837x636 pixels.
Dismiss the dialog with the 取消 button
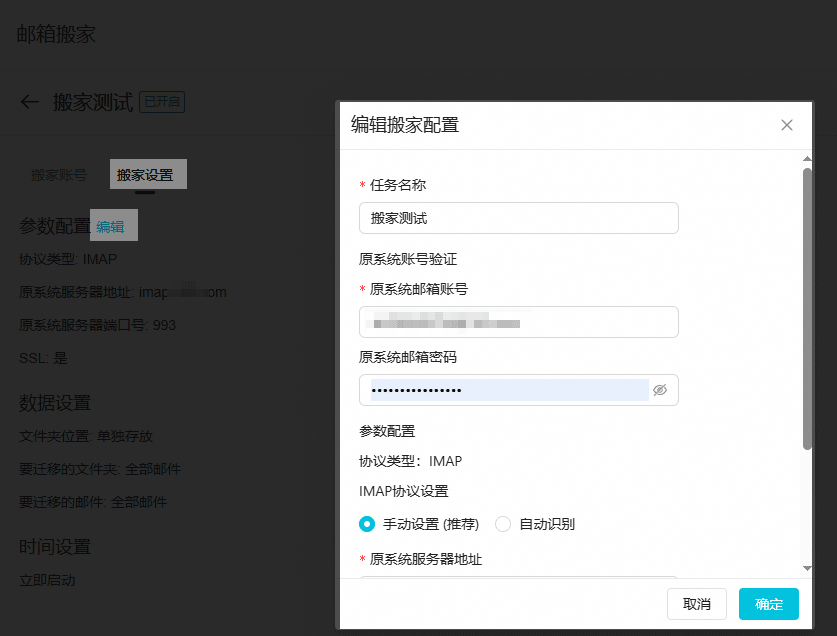(697, 604)
